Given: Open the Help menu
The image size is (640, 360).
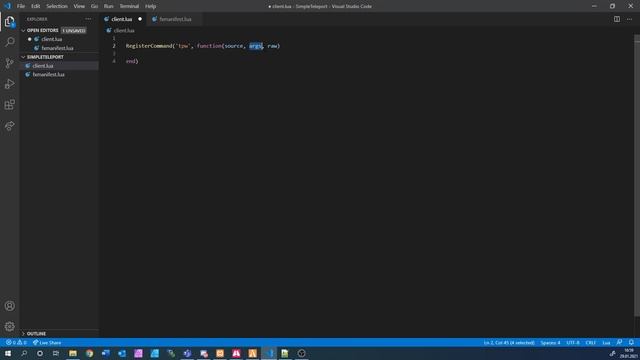Looking at the screenshot, I should tap(150, 6).
